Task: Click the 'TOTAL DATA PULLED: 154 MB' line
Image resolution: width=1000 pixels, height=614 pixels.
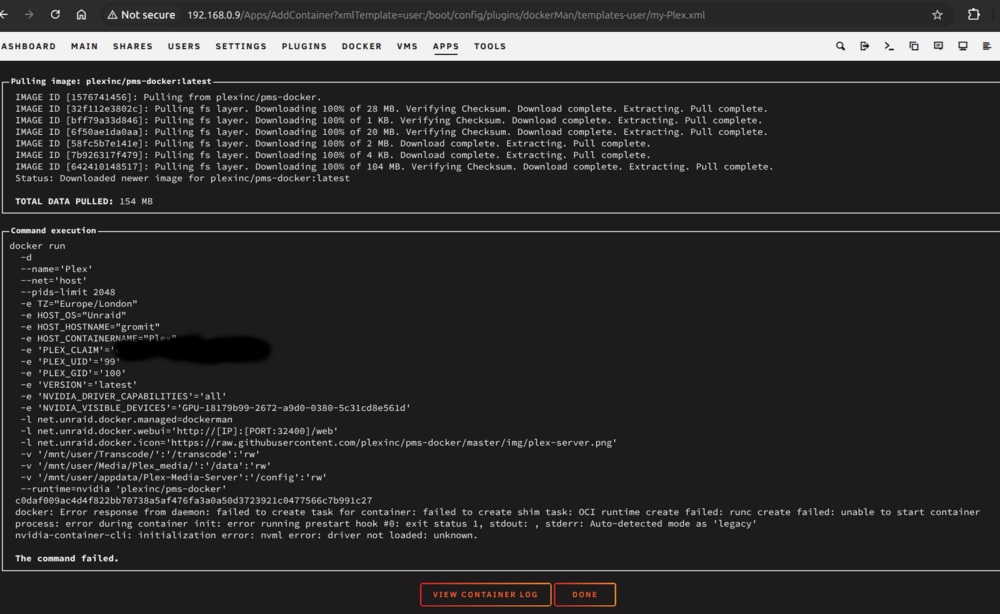Action: [84, 201]
